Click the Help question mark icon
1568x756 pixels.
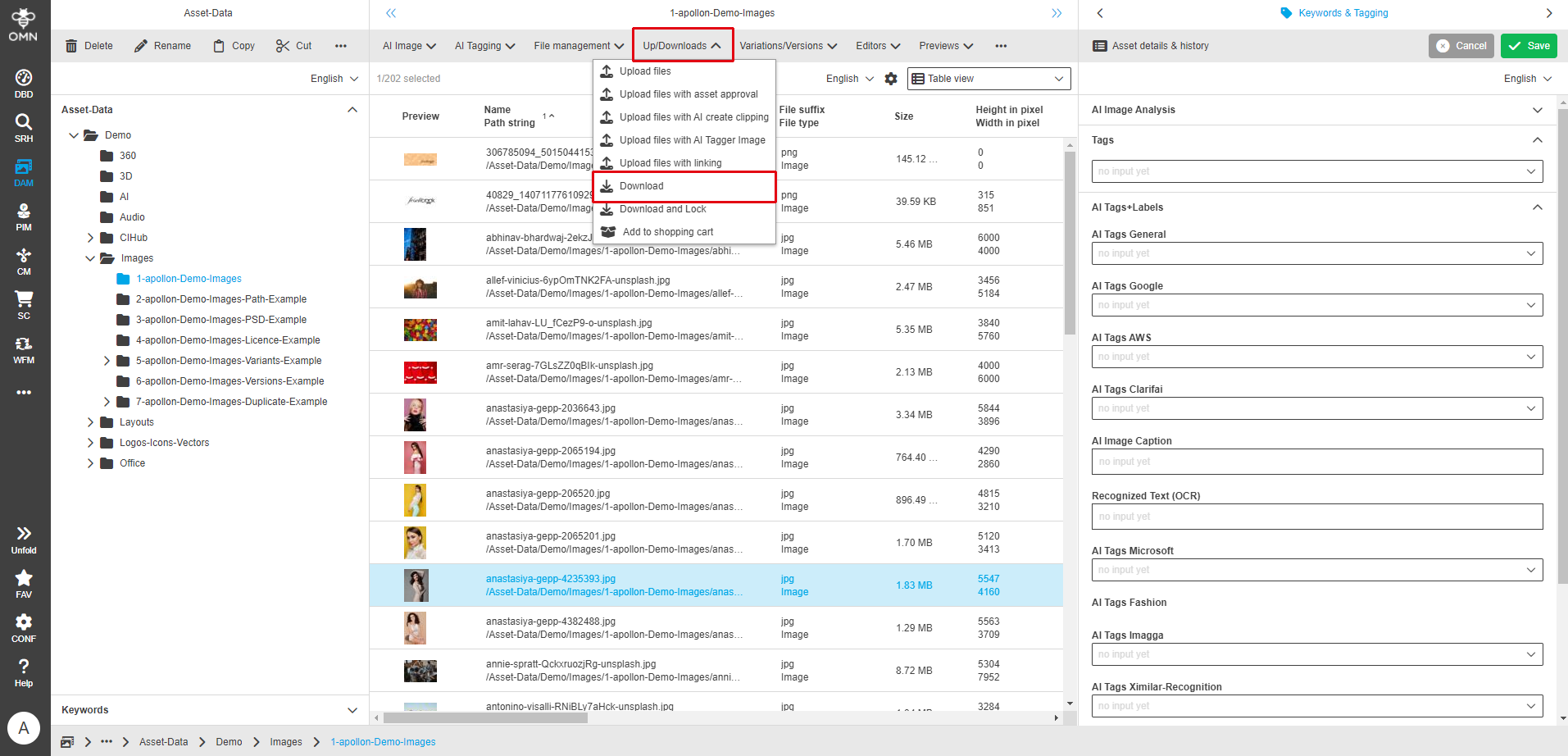tap(24, 671)
